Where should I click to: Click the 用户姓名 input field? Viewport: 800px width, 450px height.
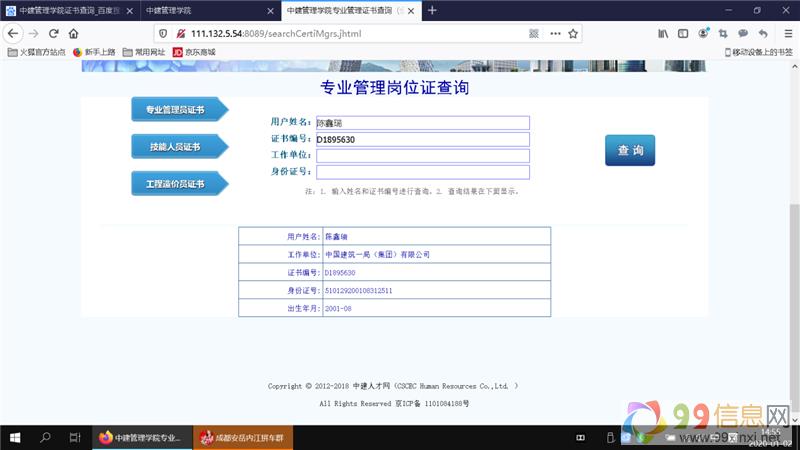pos(422,123)
